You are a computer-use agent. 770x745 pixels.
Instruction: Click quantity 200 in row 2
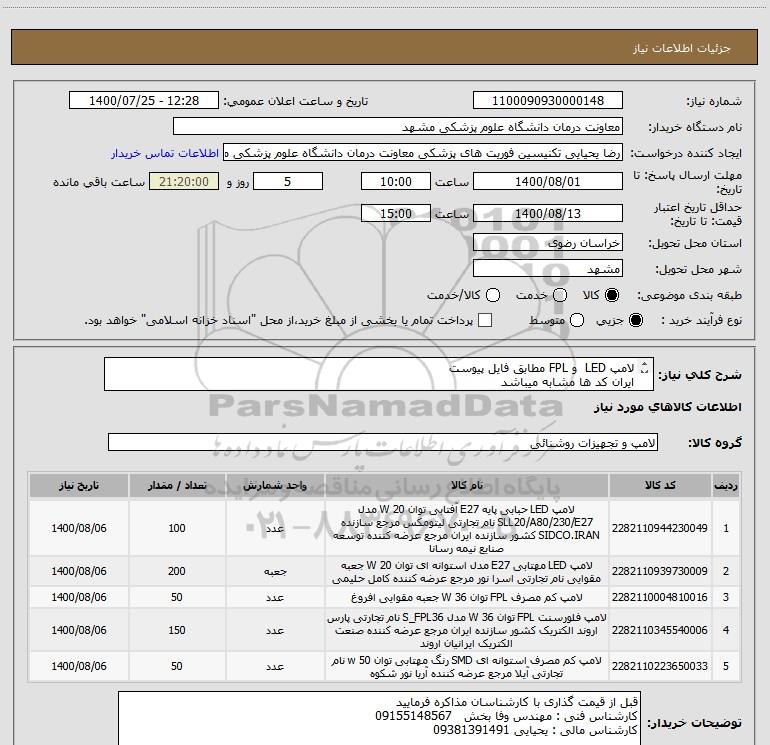[x=177, y=571]
